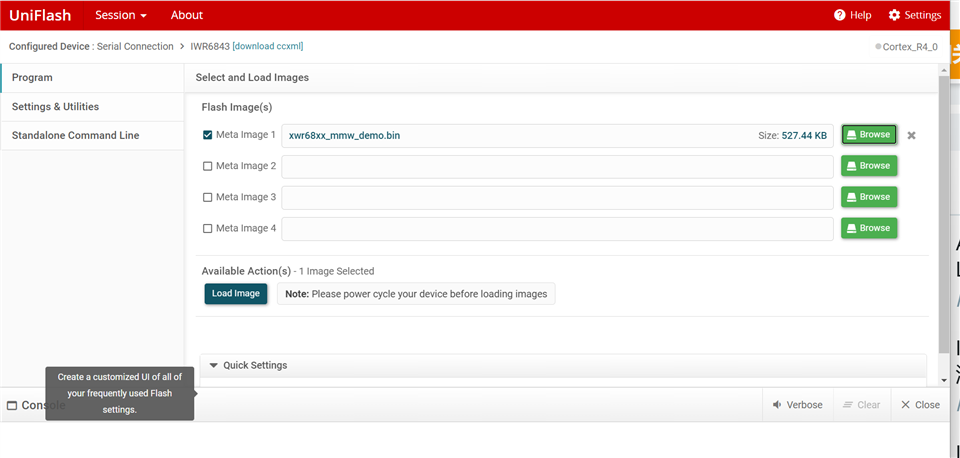Open the About menu
The width and height of the screenshot is (960, 458).
[x=187, y=15]
